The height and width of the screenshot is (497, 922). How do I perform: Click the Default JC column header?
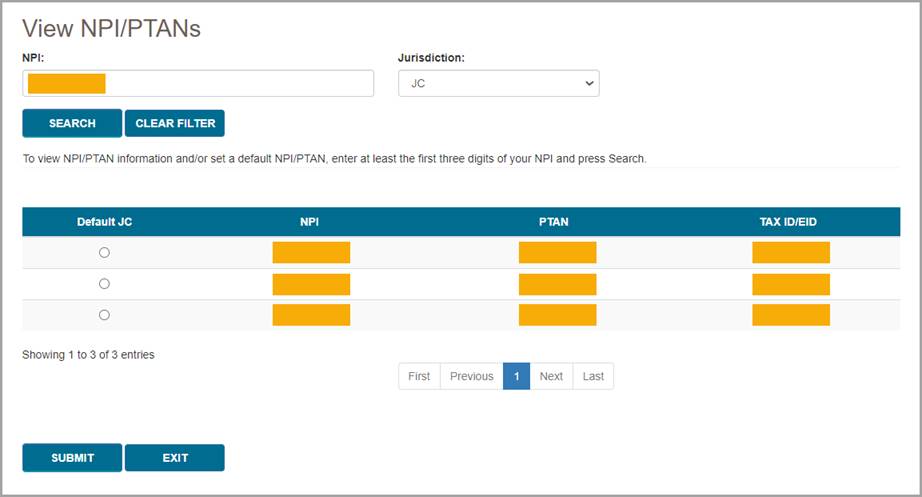[x=104, y=222]
